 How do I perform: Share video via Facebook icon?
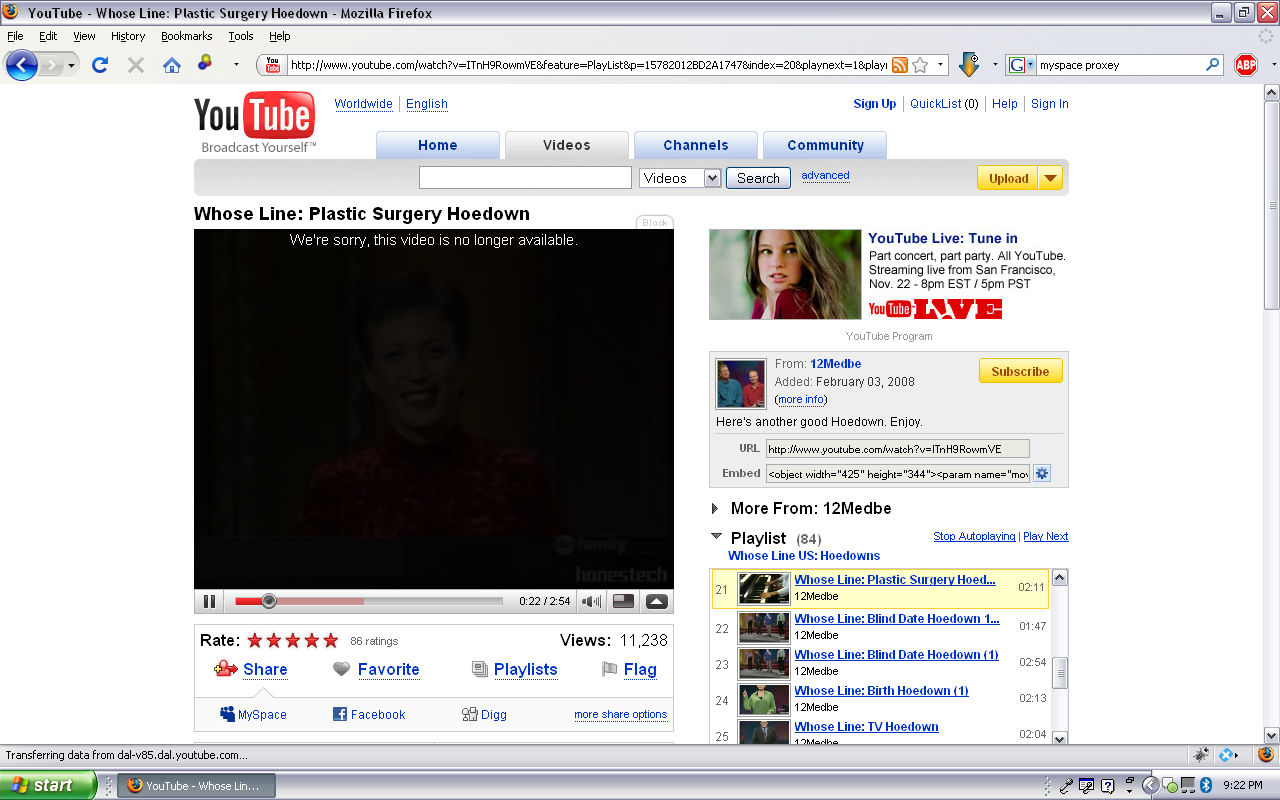340,715
